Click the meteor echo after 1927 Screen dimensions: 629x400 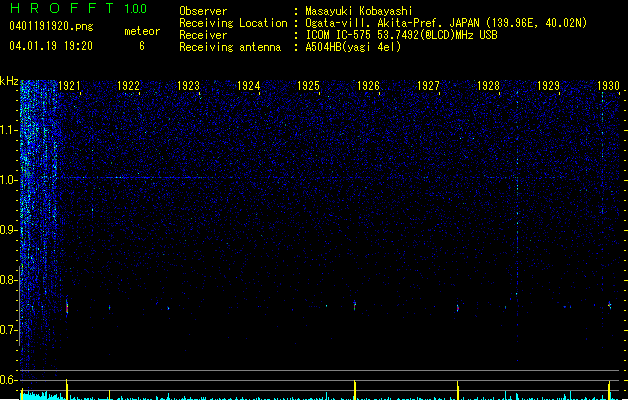point(458,308)
